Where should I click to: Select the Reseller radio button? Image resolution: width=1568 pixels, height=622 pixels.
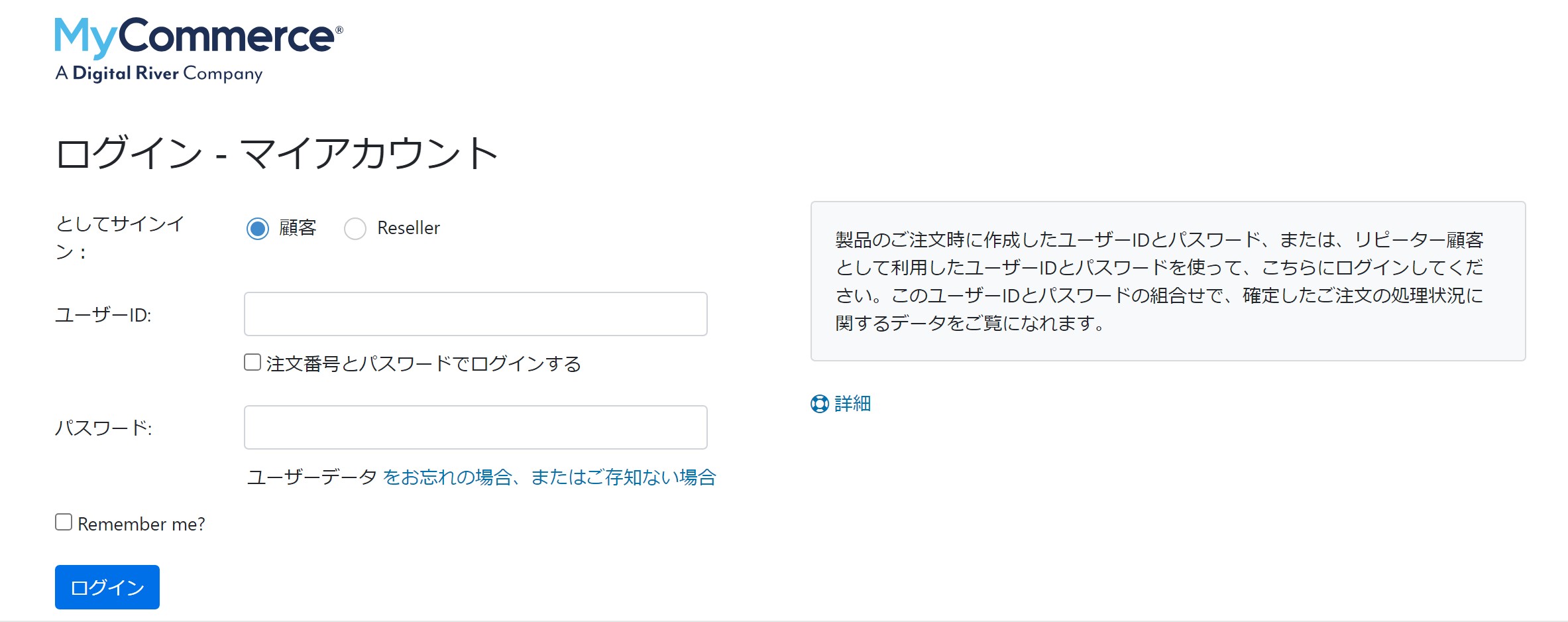(x=355, y=229)
